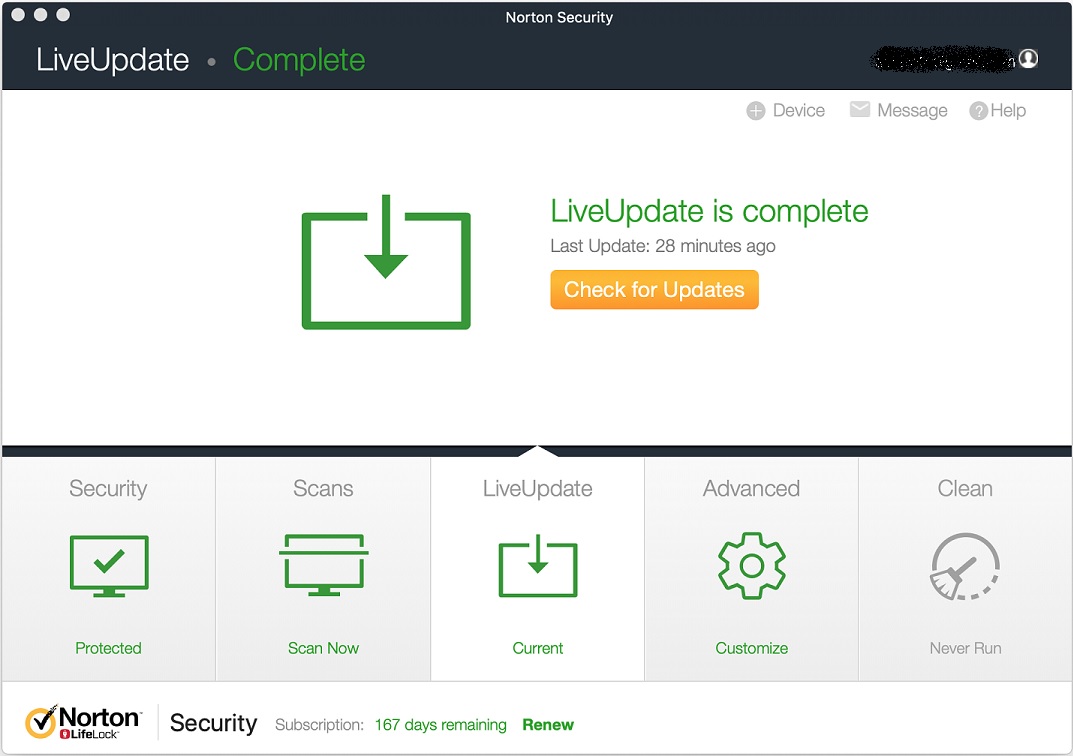Click the Message envelope icon

tap(859, 109)
